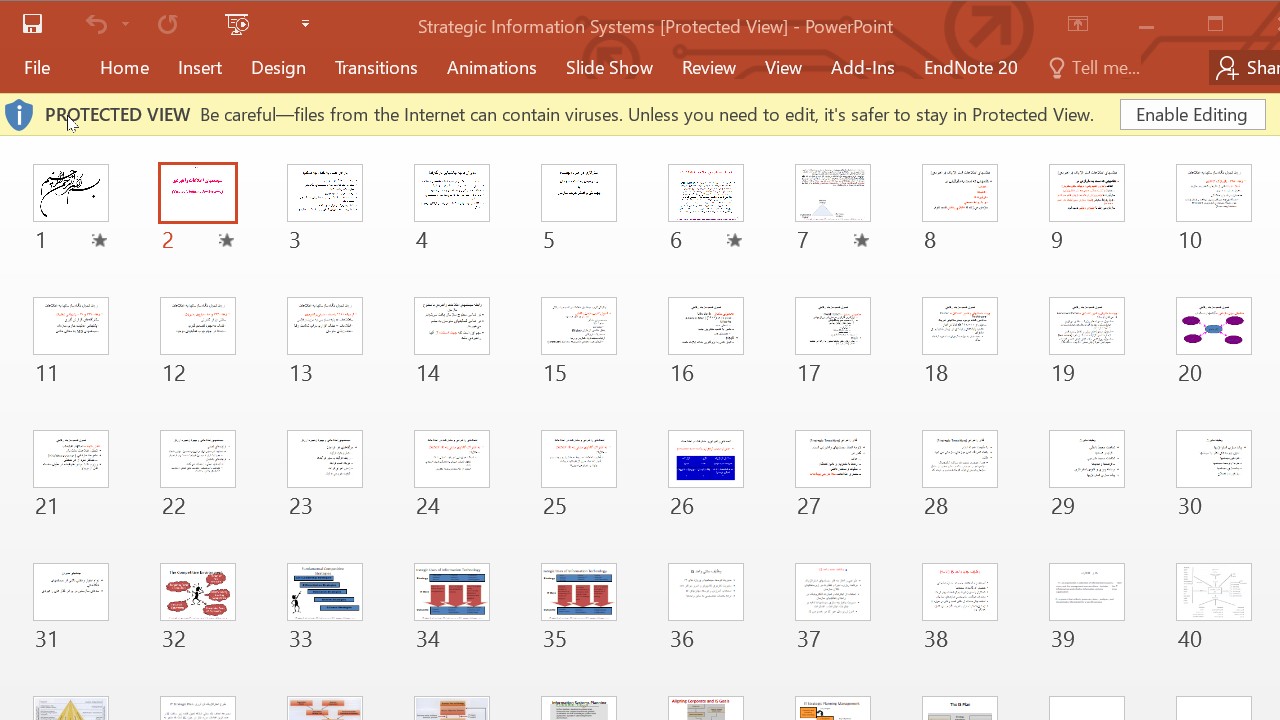The width and height of the screenshot is (1280, 720).
Task: Select slide 10 thumbnail
Action: [1214, 193]
